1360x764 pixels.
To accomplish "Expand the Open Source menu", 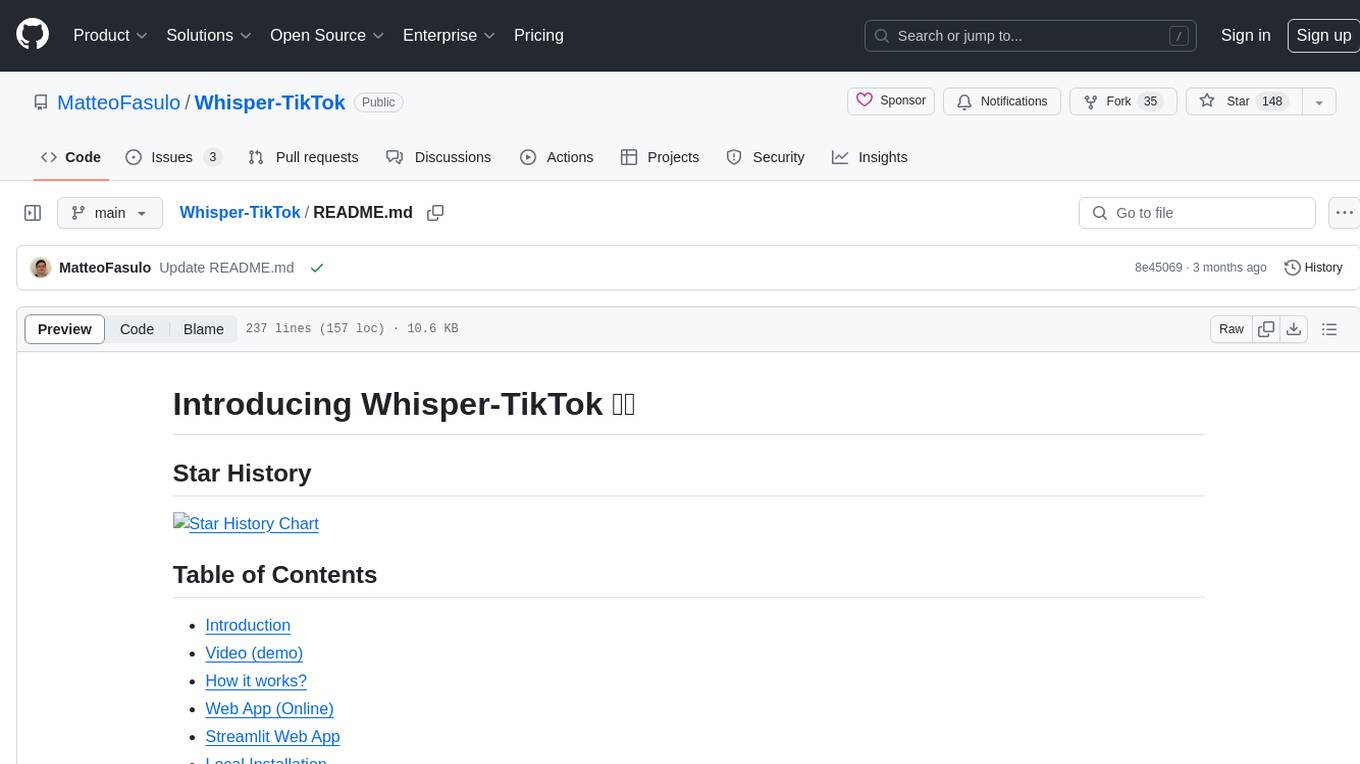I will 327,35.
